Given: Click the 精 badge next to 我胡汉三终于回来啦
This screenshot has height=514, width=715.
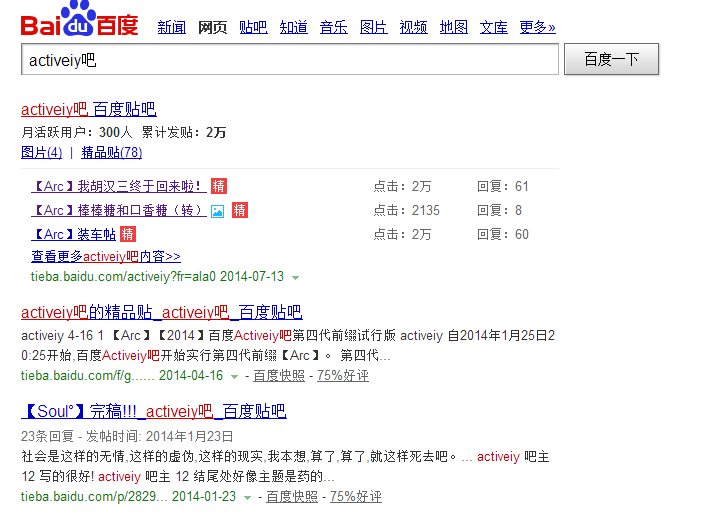Looking at the screenshot, I should [219, 186].
